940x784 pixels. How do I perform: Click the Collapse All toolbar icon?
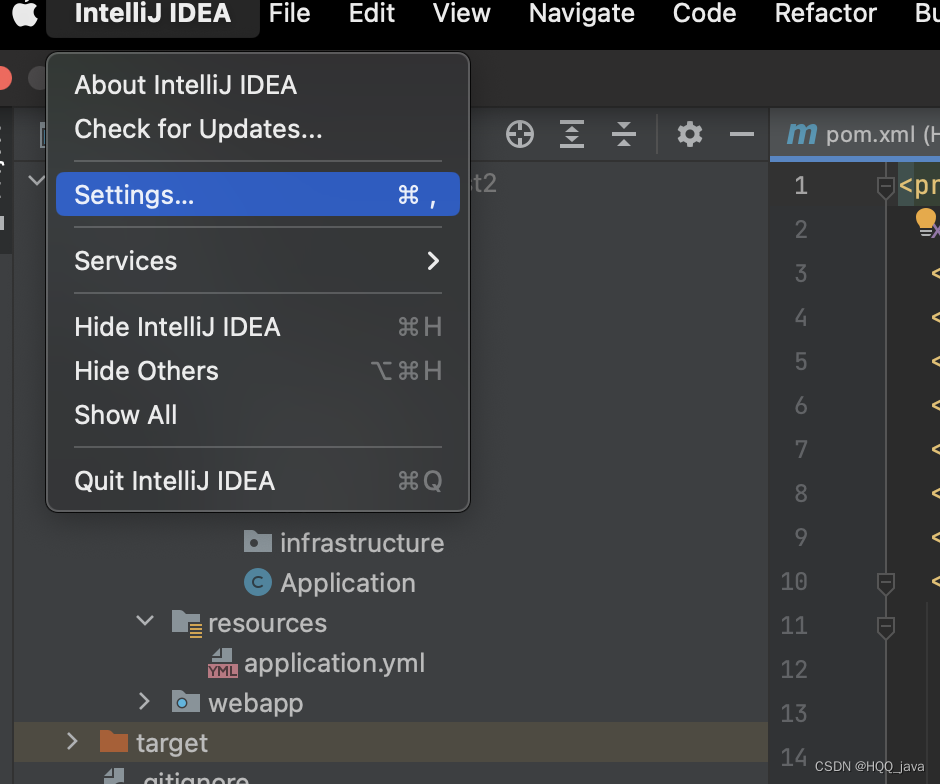624,134
